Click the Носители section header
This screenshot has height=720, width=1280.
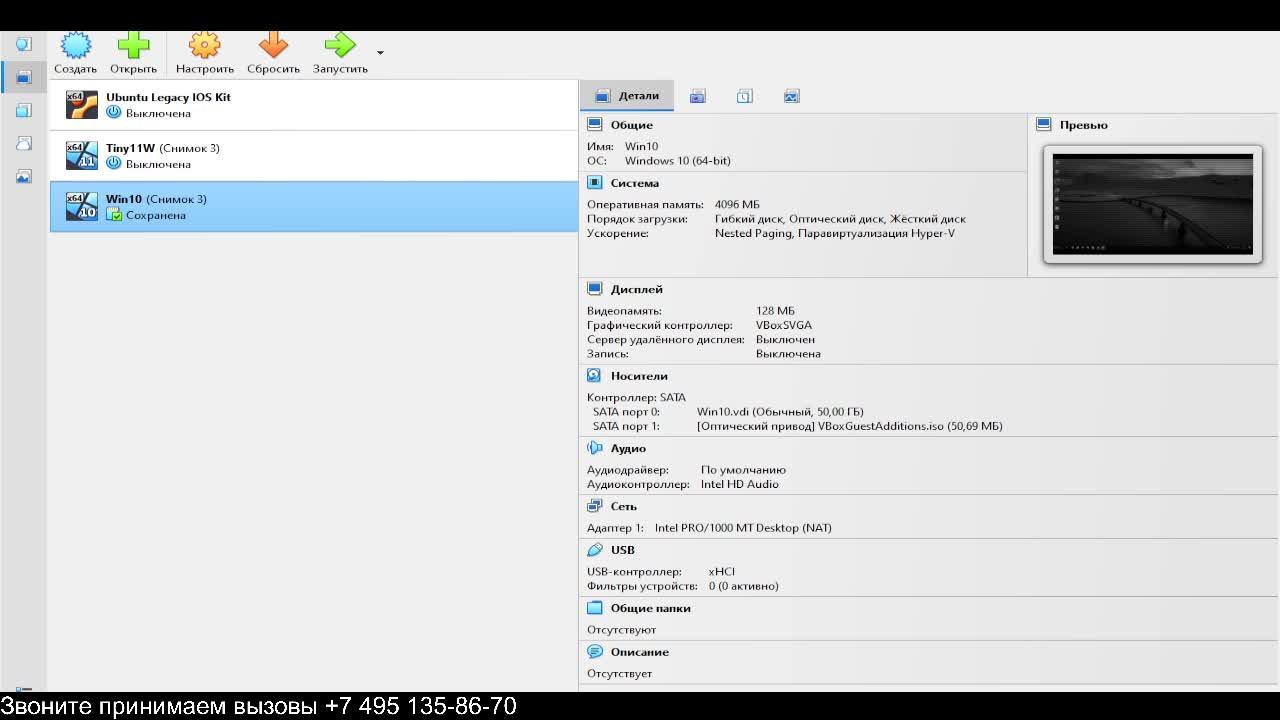click(639, 376)
